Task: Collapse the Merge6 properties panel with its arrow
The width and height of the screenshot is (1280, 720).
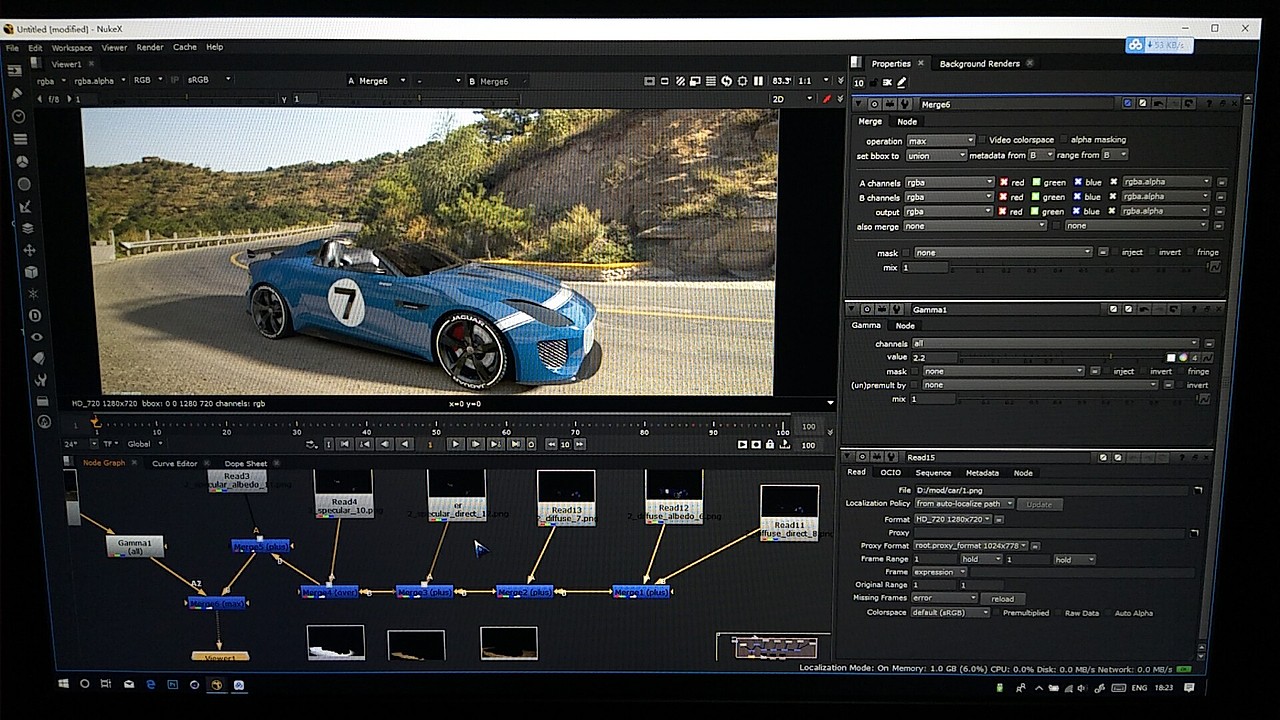Action: tap(860, 104)
